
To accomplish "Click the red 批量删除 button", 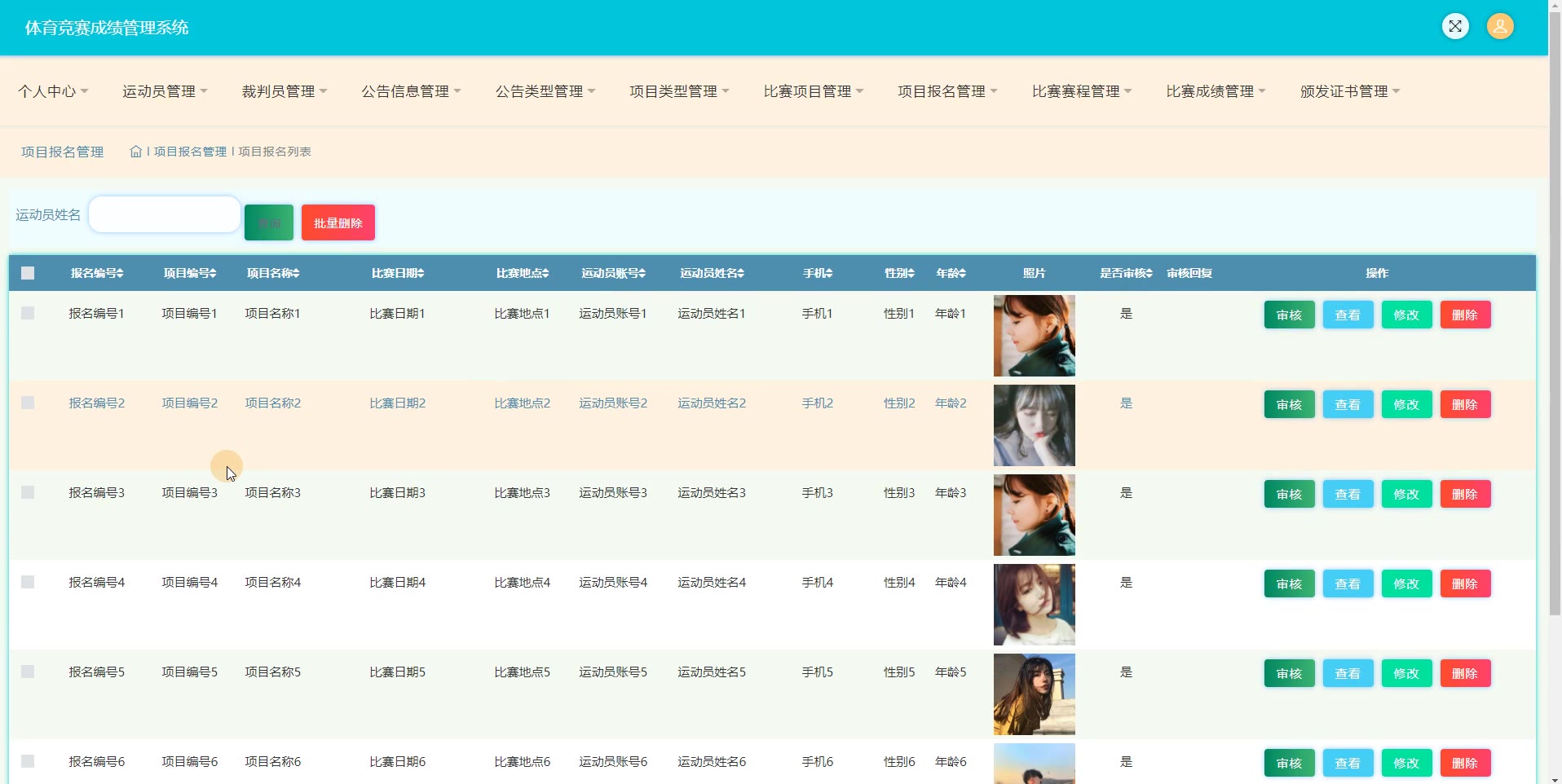I will pos(338,222).
